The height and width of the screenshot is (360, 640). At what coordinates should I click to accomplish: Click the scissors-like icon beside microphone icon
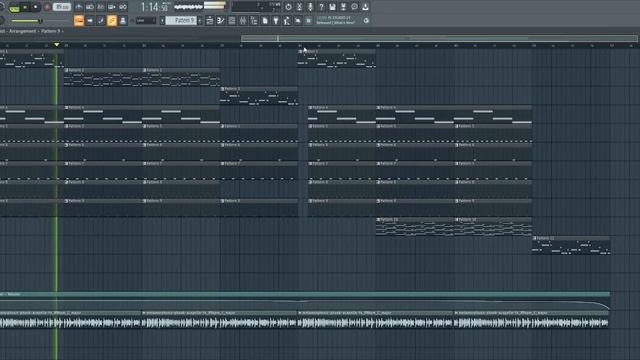coord(299,7)
